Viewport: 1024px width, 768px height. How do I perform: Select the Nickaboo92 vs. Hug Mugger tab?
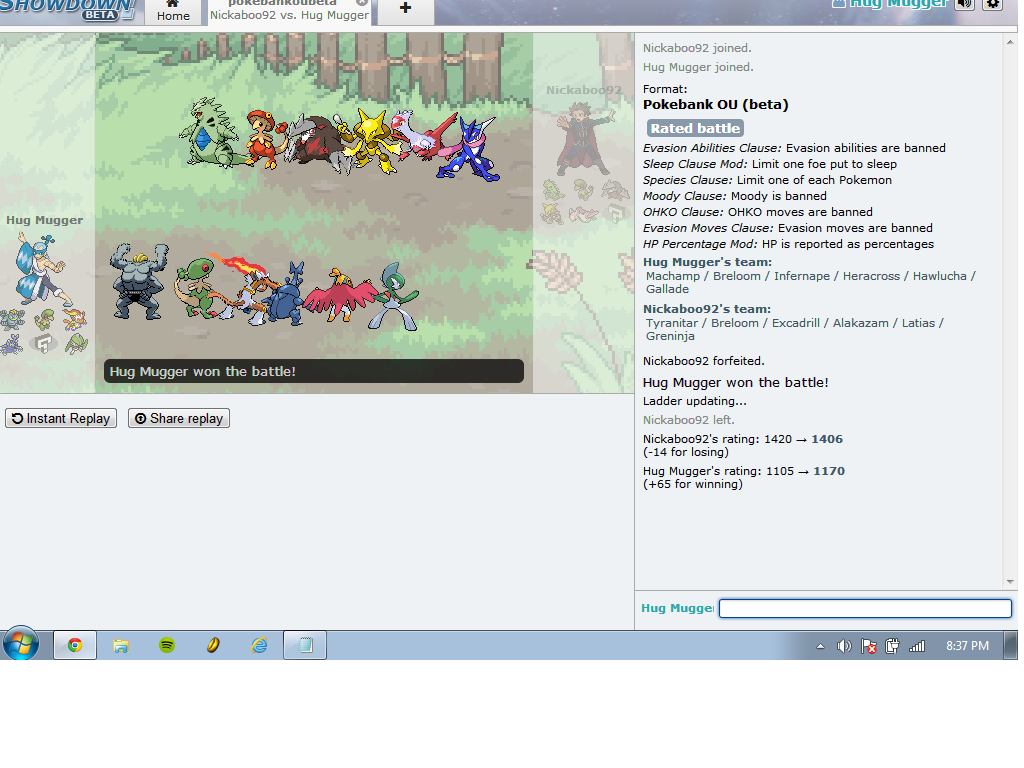pos(289,12)
